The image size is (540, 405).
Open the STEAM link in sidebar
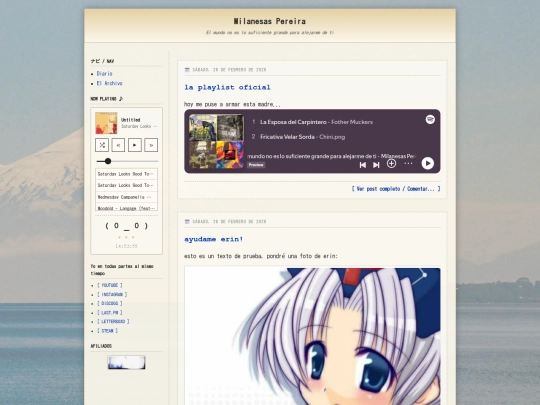(107, 331)
